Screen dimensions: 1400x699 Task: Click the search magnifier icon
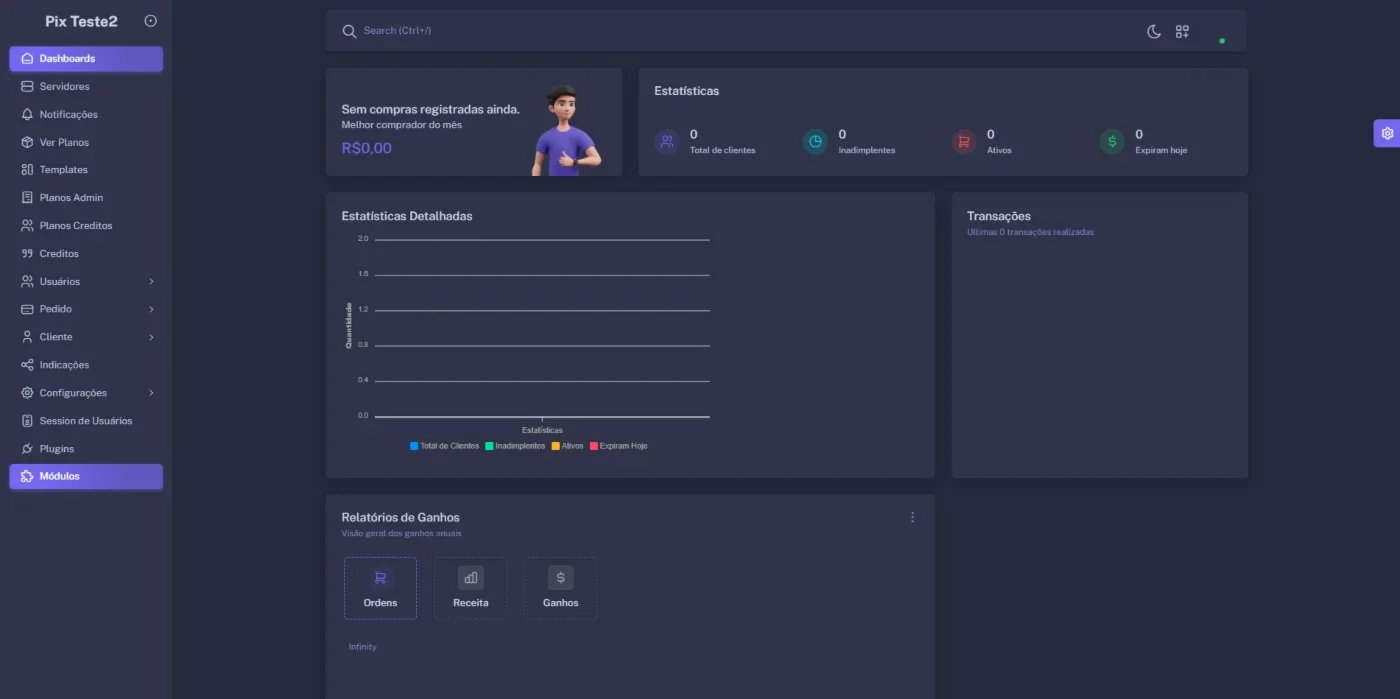(x=349, y=31)
